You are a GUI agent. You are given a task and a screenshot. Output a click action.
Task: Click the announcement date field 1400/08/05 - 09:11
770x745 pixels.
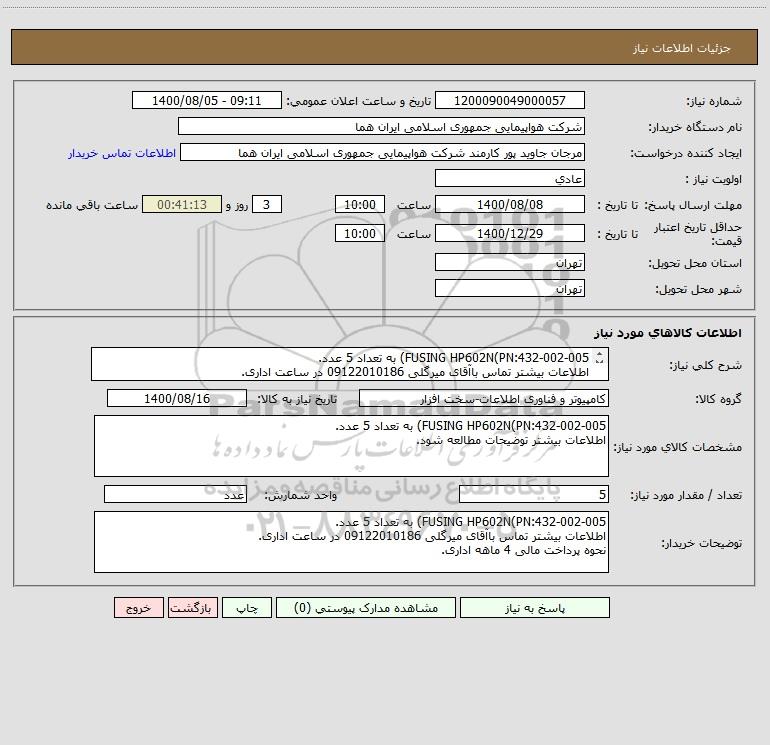tap(207, 100)
